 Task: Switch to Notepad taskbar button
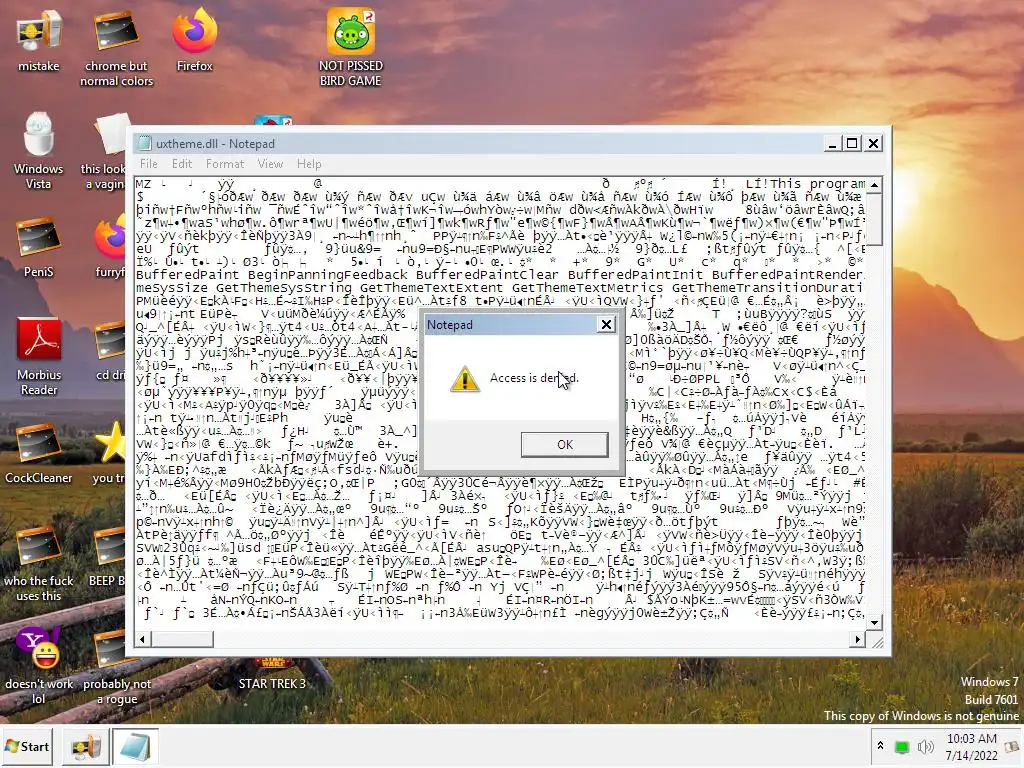point(135,746)
